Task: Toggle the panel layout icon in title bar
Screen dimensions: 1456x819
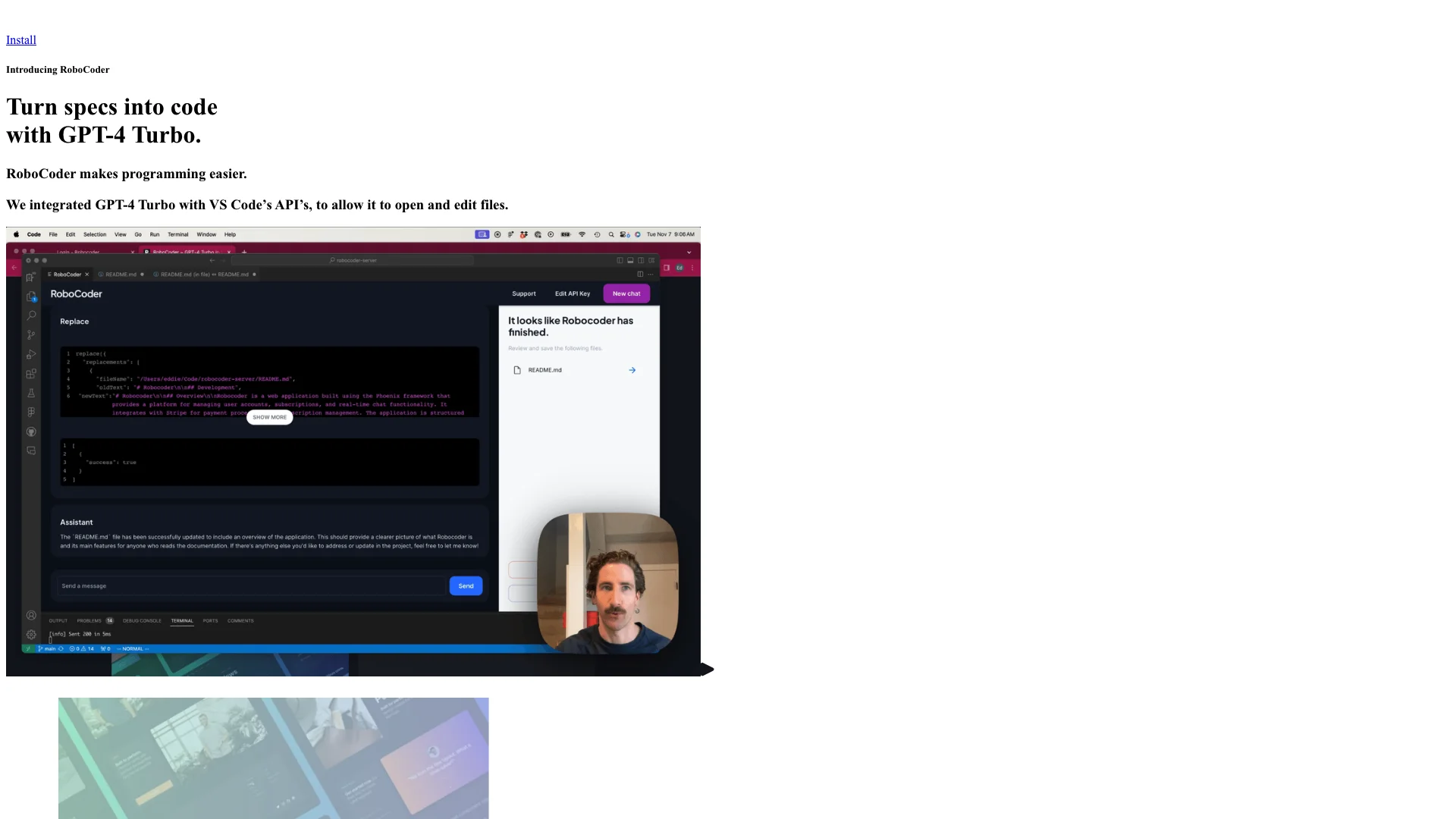Action: 630,260
